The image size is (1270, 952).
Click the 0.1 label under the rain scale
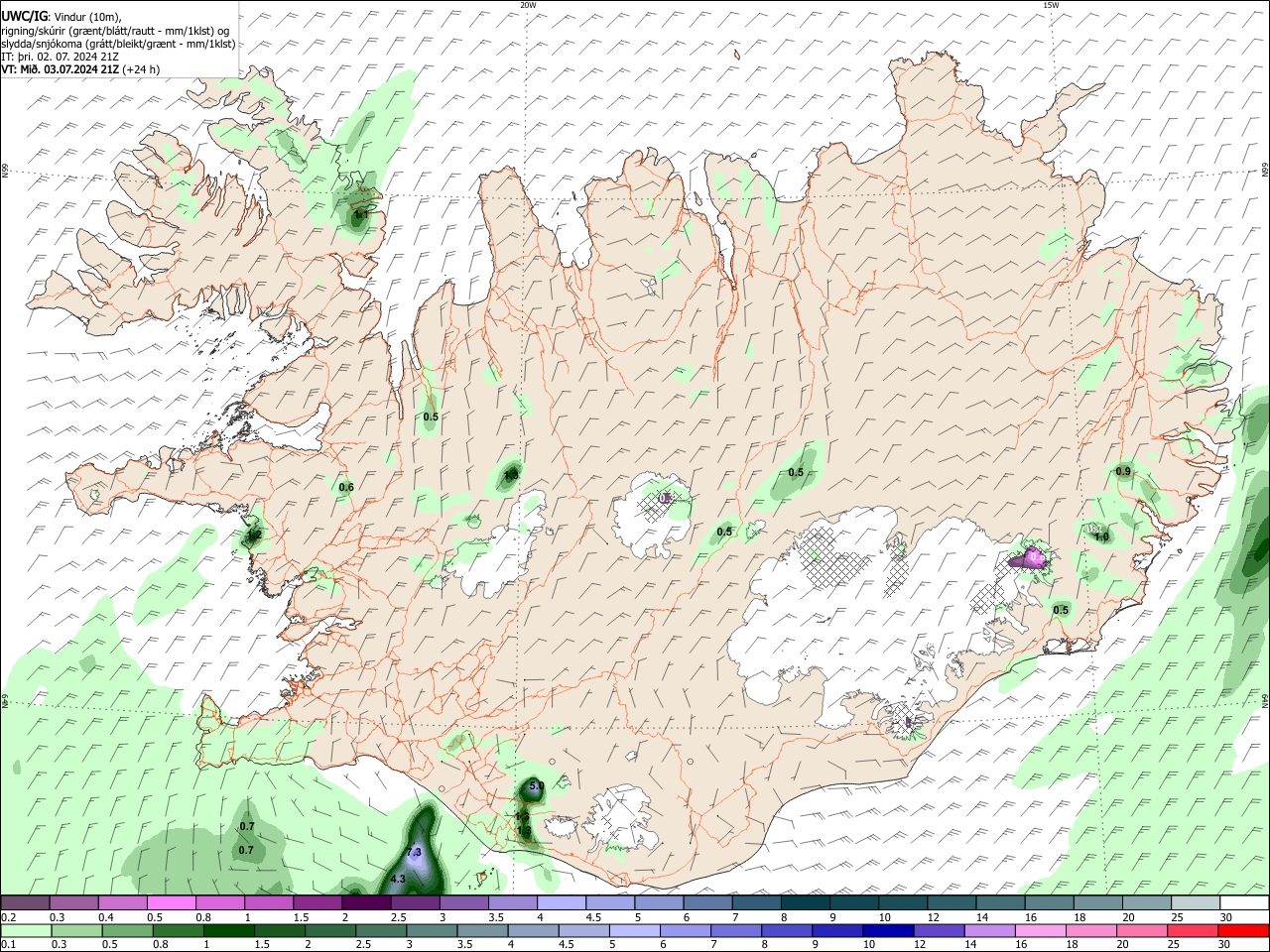click(8, 944)
